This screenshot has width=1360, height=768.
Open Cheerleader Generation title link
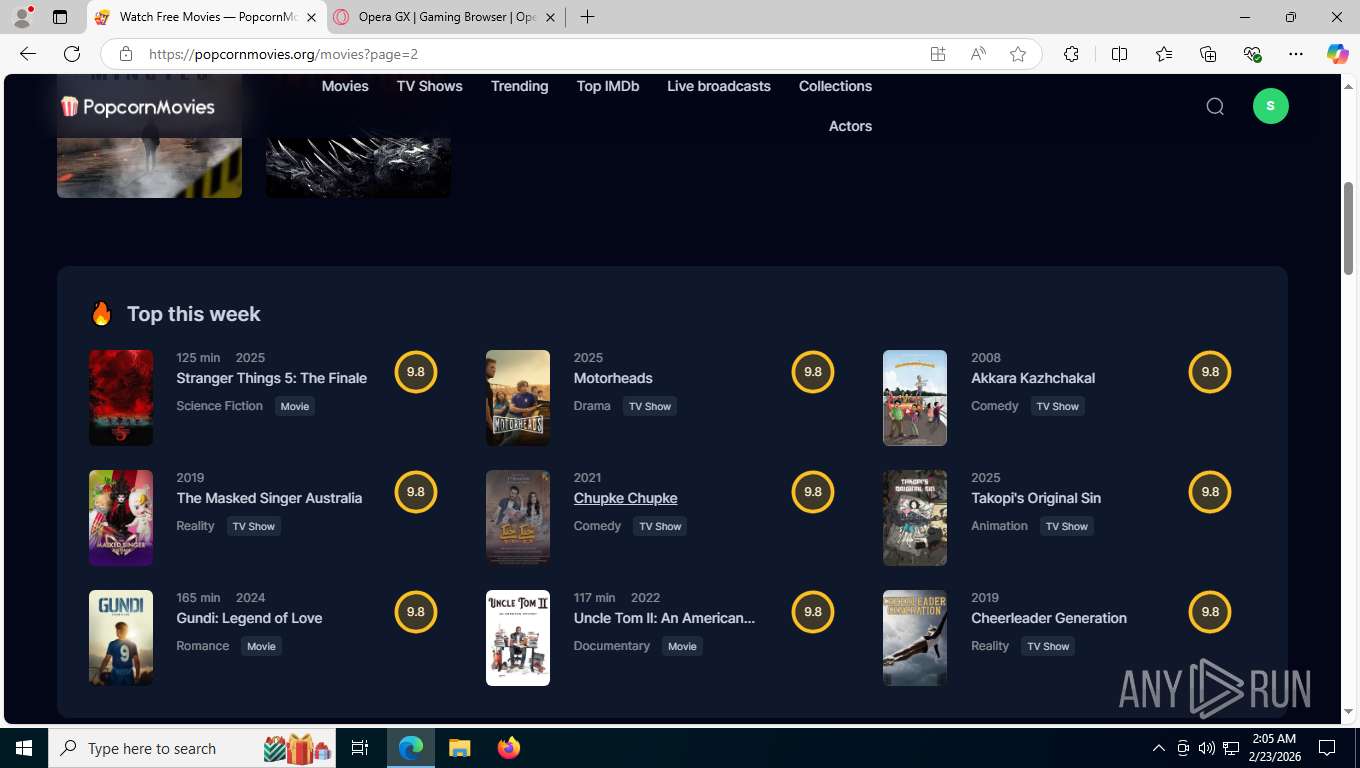[1049, 618]
